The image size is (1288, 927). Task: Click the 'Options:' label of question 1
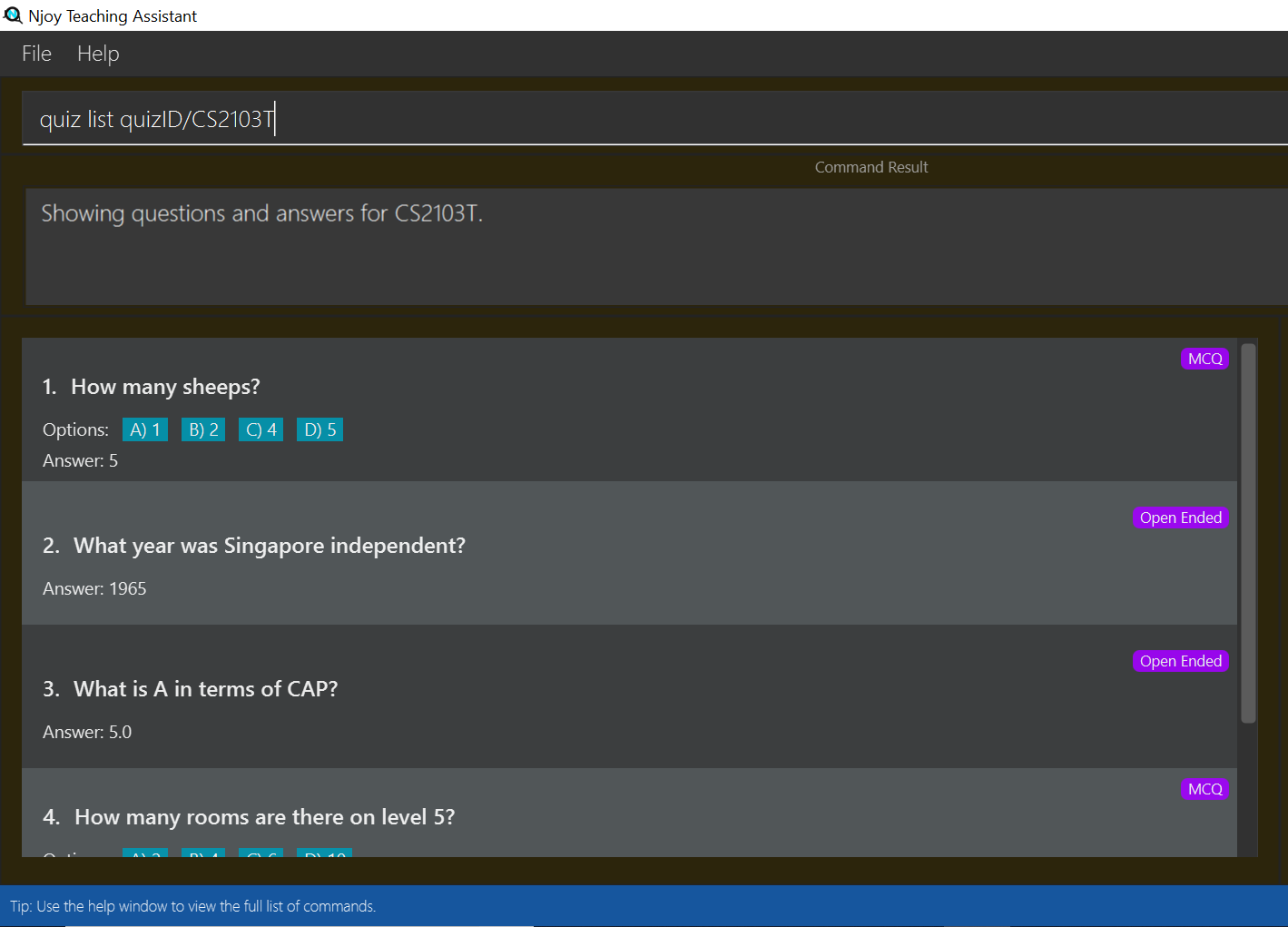tap(75, 429)
